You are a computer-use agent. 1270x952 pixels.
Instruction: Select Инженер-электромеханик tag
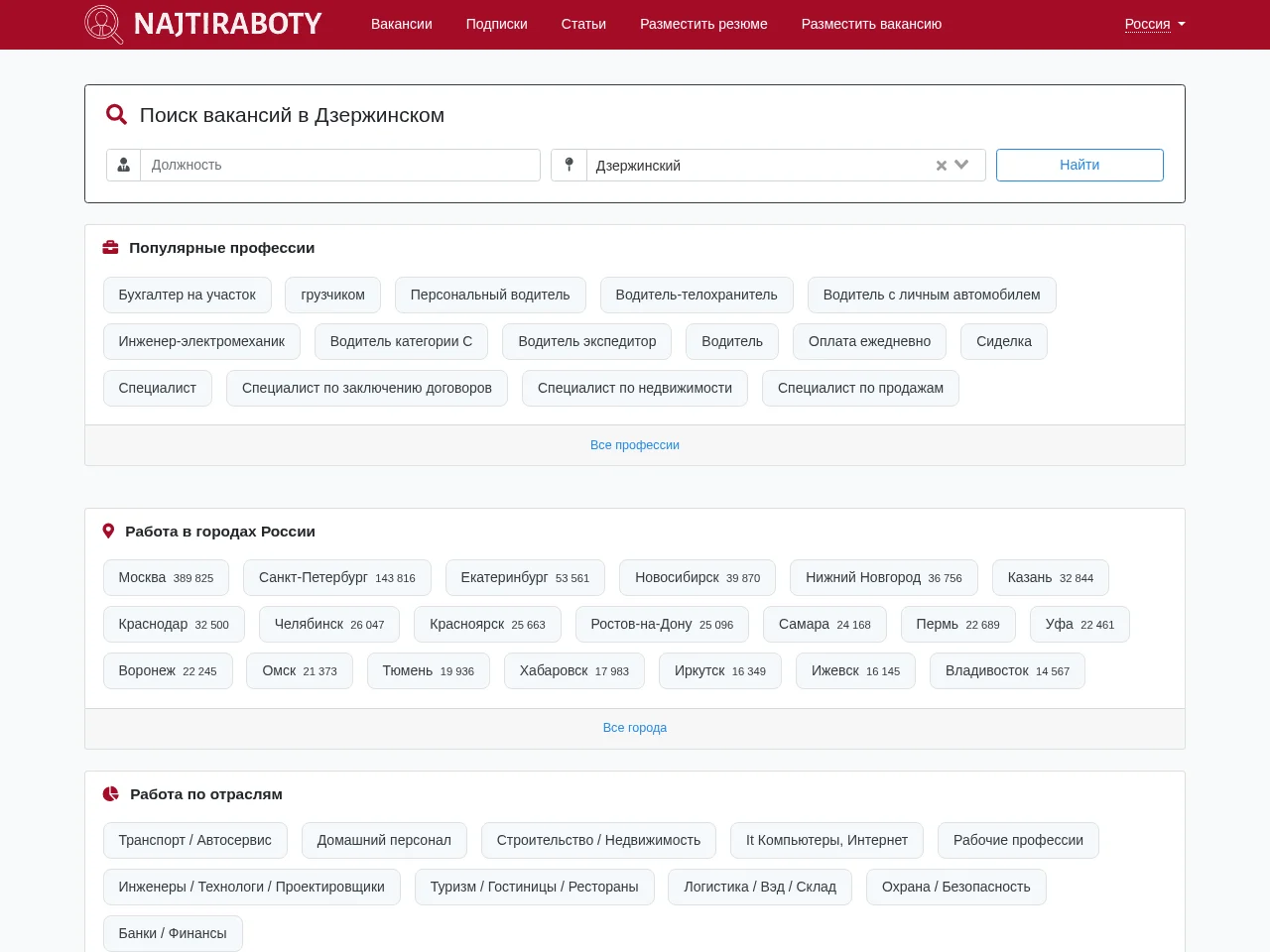coord(201,341)
